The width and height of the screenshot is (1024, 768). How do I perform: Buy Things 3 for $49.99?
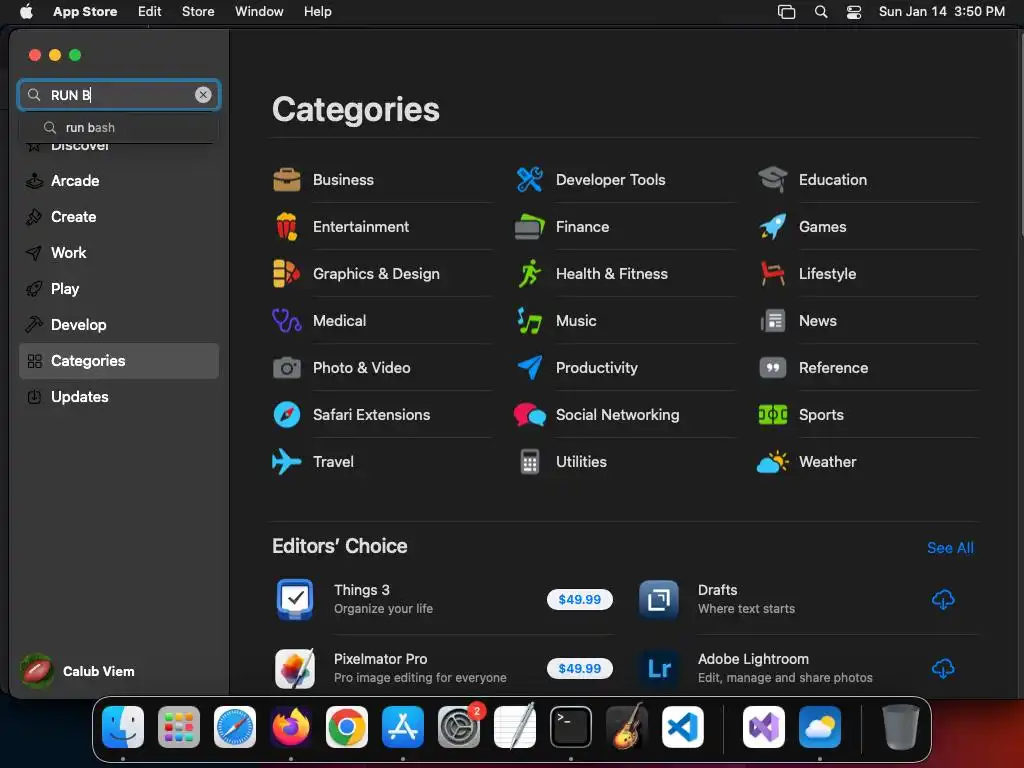[579, 600]
